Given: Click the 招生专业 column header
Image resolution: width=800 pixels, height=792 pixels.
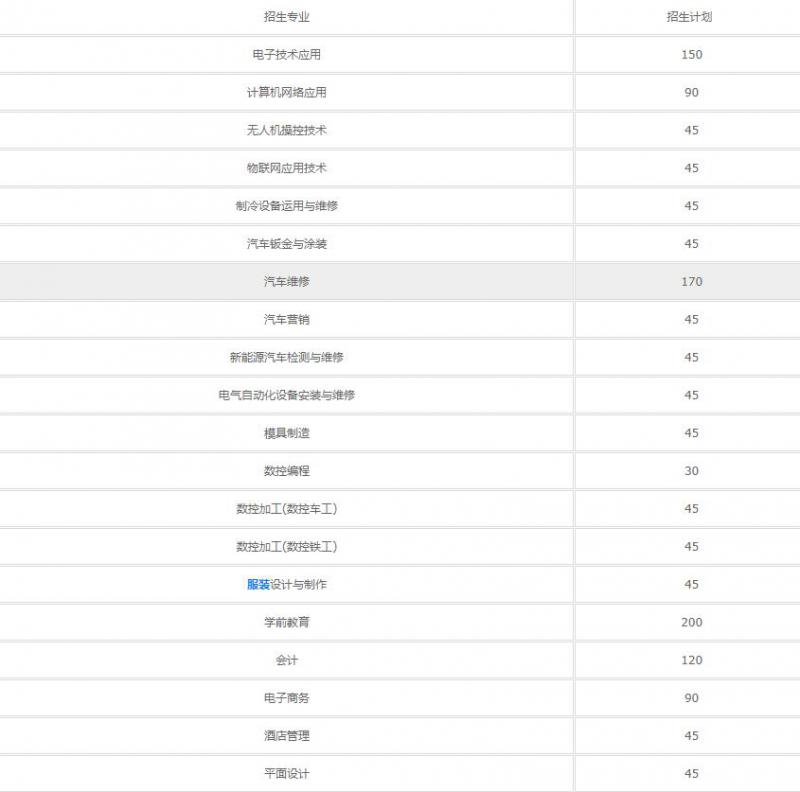Looking at the screenshot, I should 287,16.
